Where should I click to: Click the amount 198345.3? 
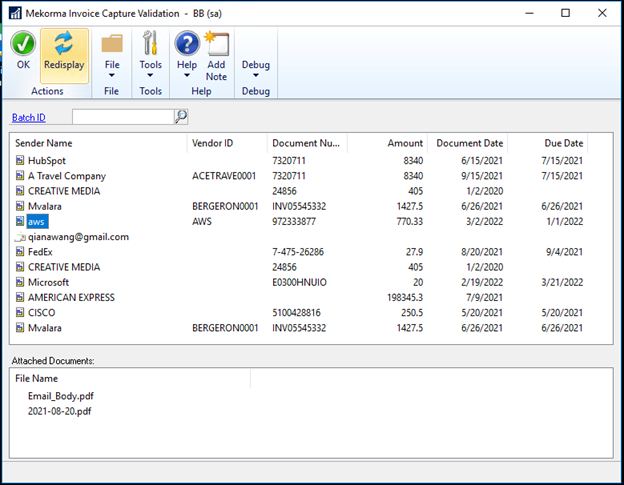coord(405,298)
